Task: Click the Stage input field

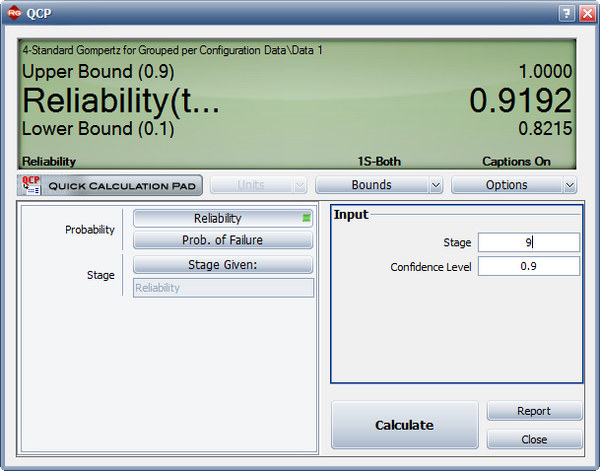Action: pos(529,243)
